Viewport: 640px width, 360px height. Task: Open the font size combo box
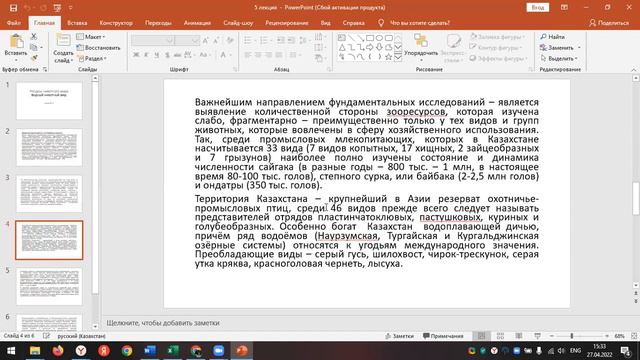click(x=187, y=40)
